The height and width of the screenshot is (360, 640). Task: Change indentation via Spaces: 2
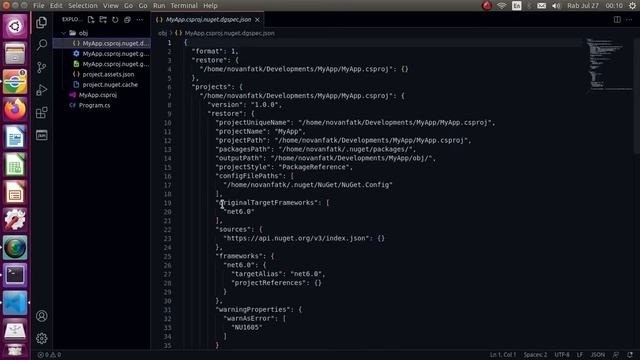[535, 355]
